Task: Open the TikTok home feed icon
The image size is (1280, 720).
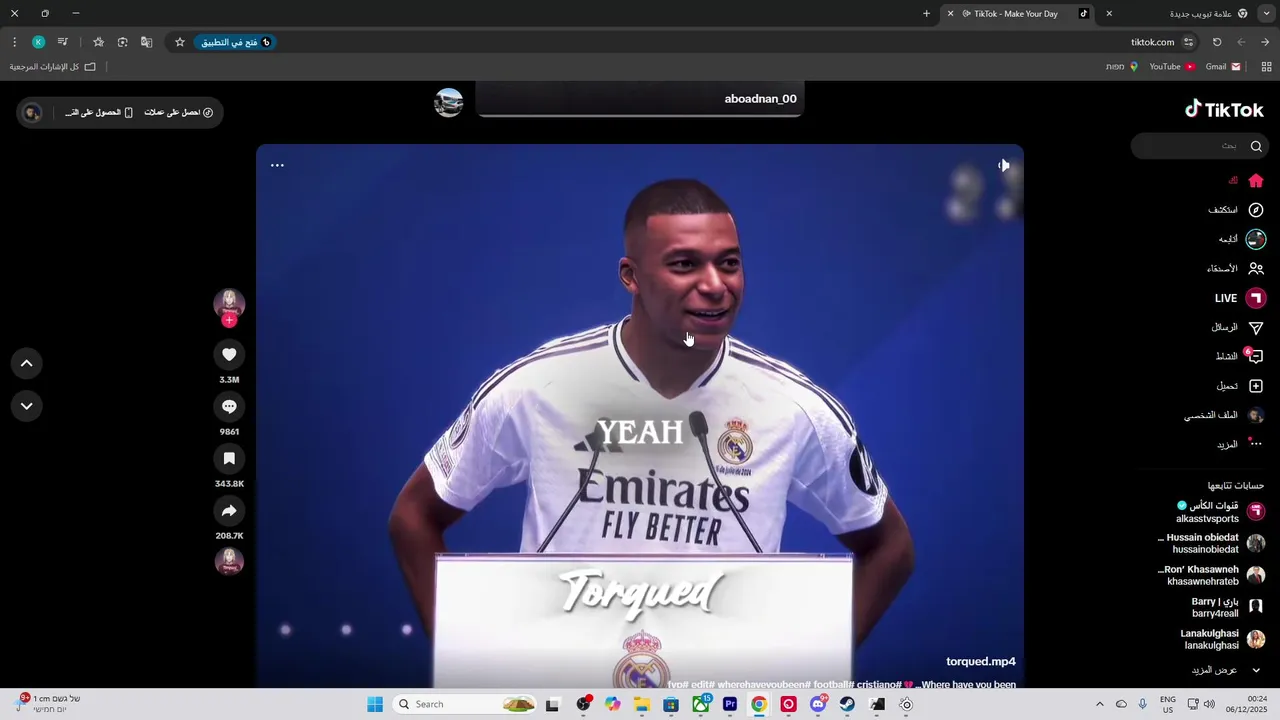Action: point(1256,181)
